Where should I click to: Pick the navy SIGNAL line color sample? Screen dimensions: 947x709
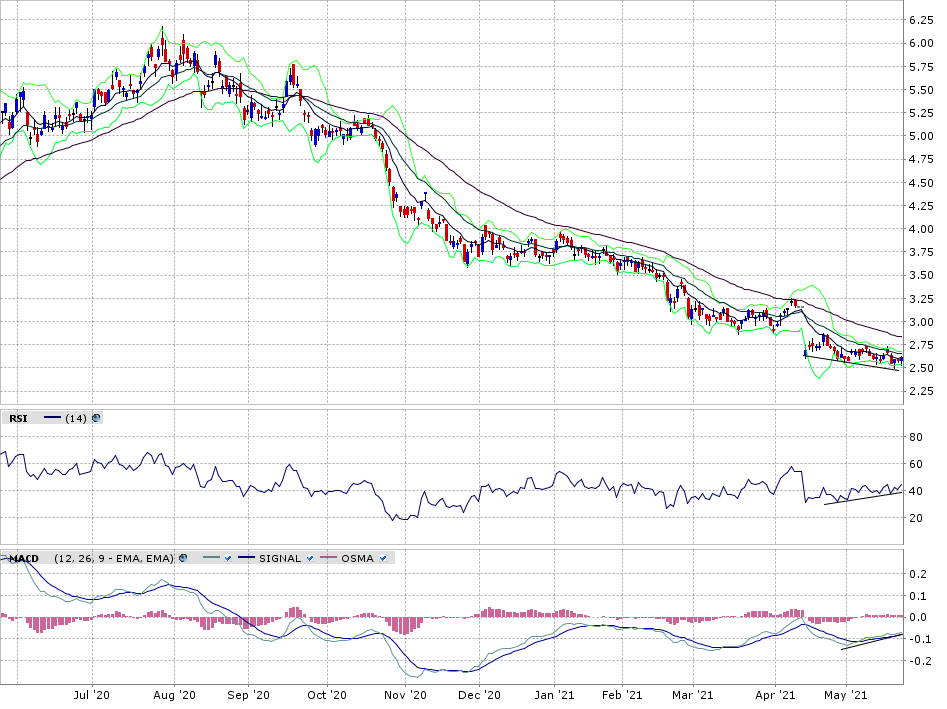246,558
